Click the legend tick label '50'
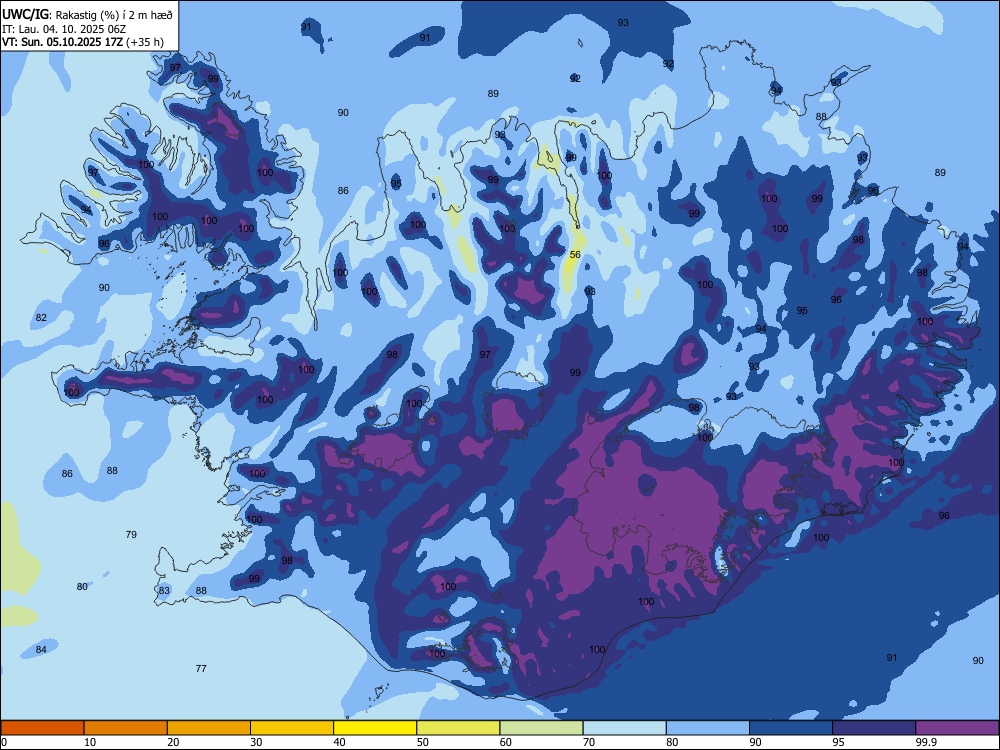Image resolution: width=1000 pixels, height=750 pixels. (x=423, y=742)
